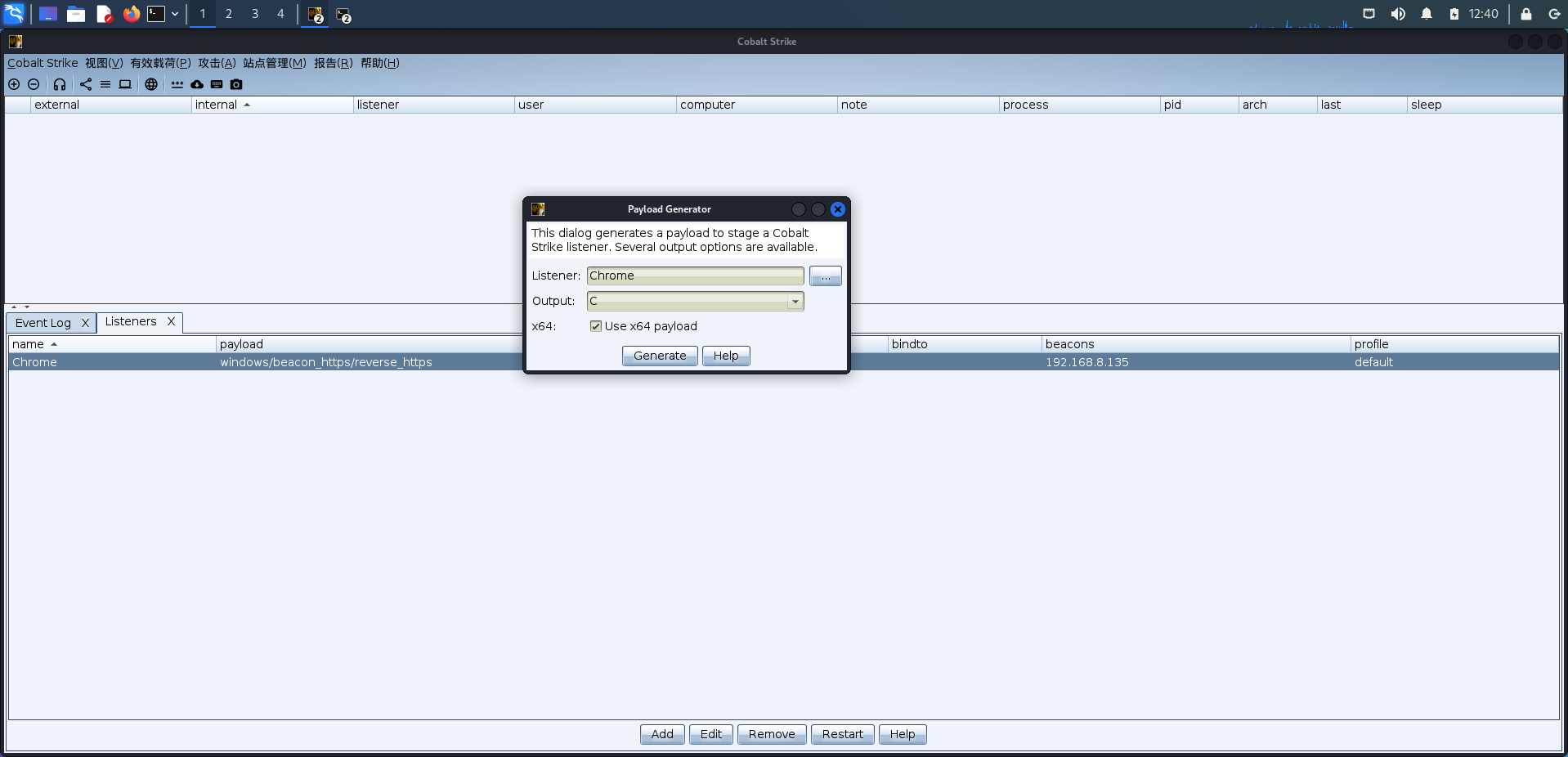Image resolution: width=1568 pixels, height=757 pixels.
Task: Select the Chrome listener row
Action: point(783,362)
